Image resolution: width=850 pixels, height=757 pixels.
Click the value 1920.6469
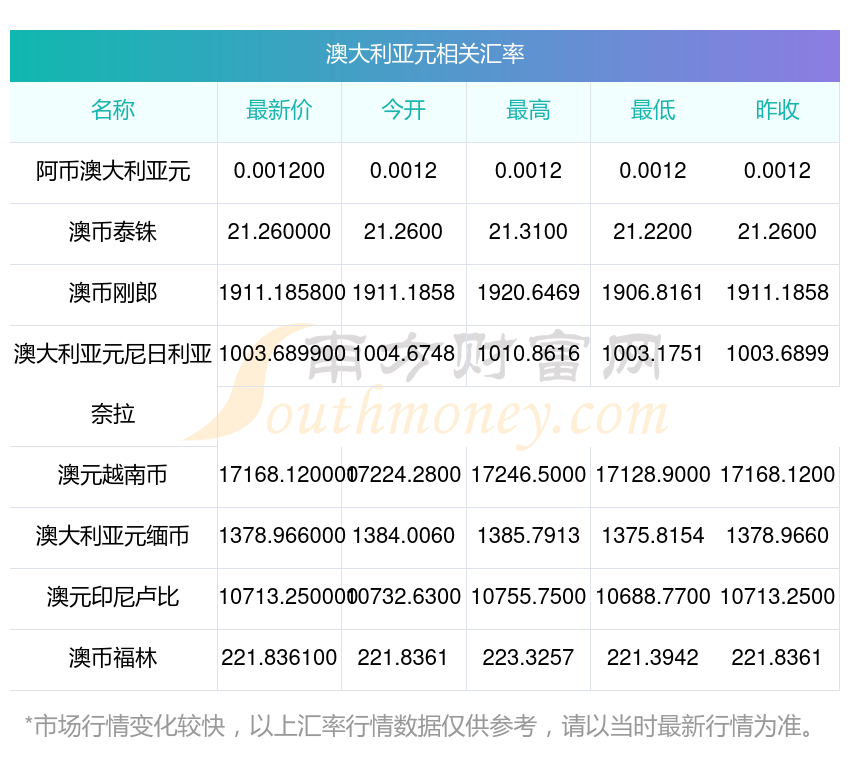tap(528, 293)
